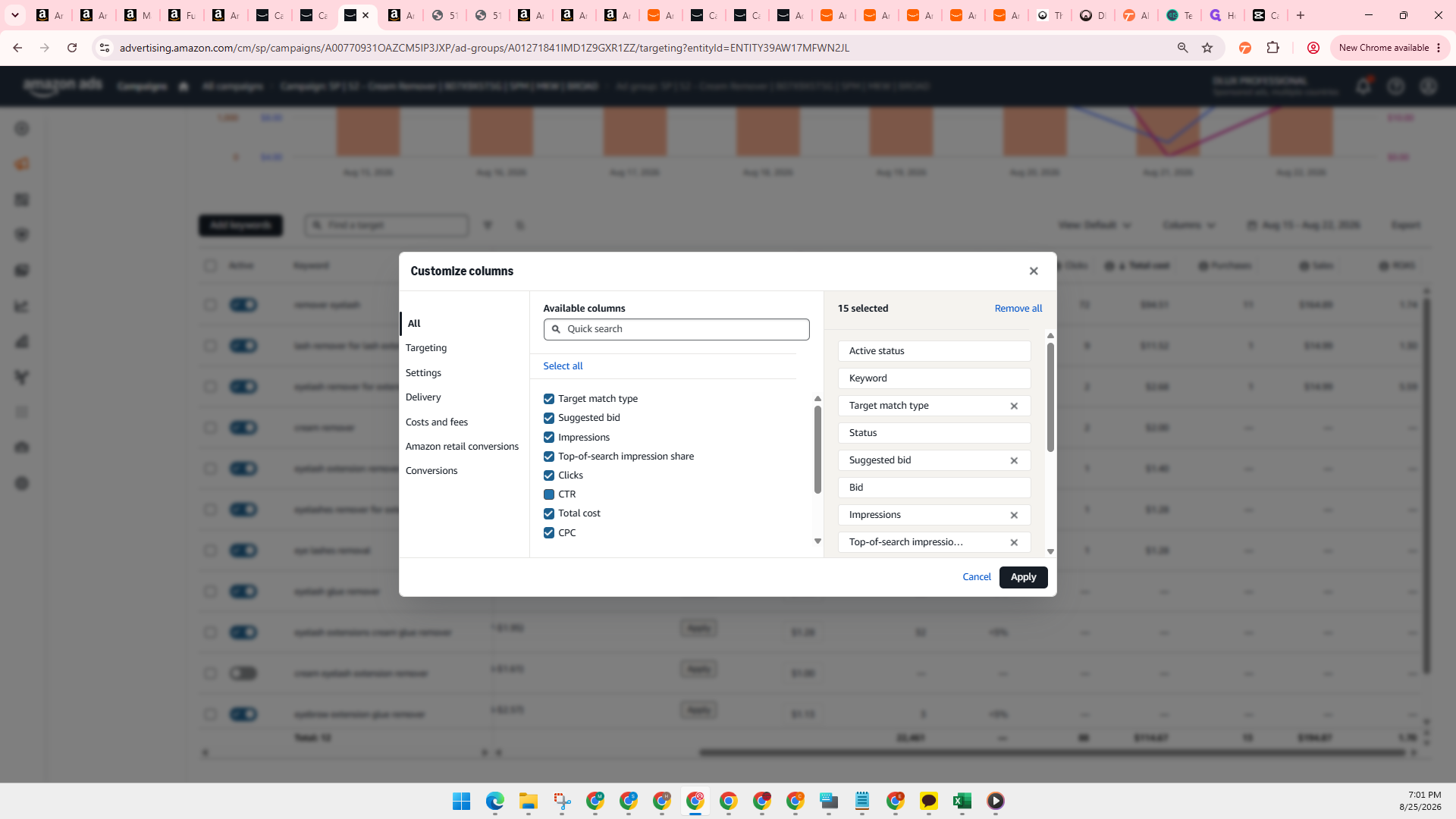This screenshot has width=1456, height=819.
Task: Click New Chrome available button
Action: point(1389,48)
